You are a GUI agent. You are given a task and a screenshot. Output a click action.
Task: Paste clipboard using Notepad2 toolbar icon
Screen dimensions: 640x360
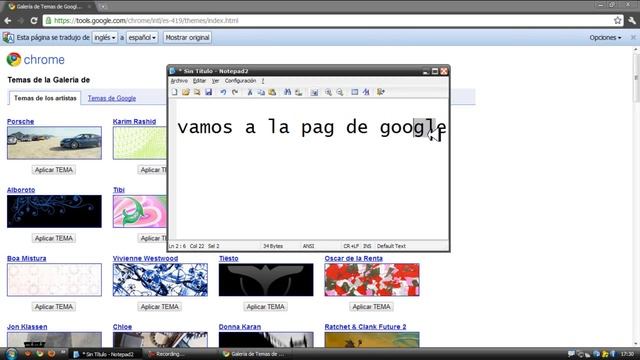point(272,92)
